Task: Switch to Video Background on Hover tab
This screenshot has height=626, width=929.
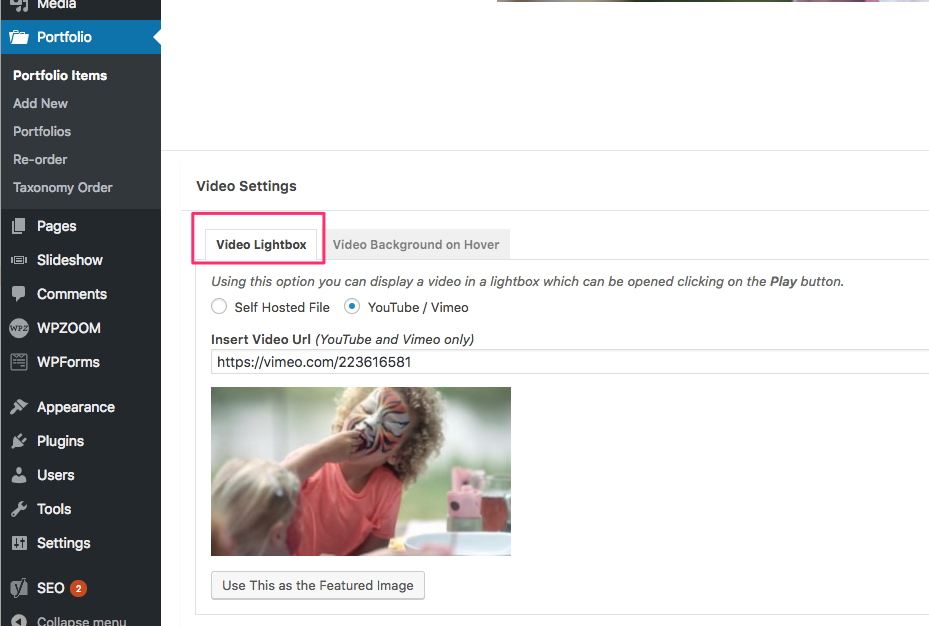Action: point(415,245)
